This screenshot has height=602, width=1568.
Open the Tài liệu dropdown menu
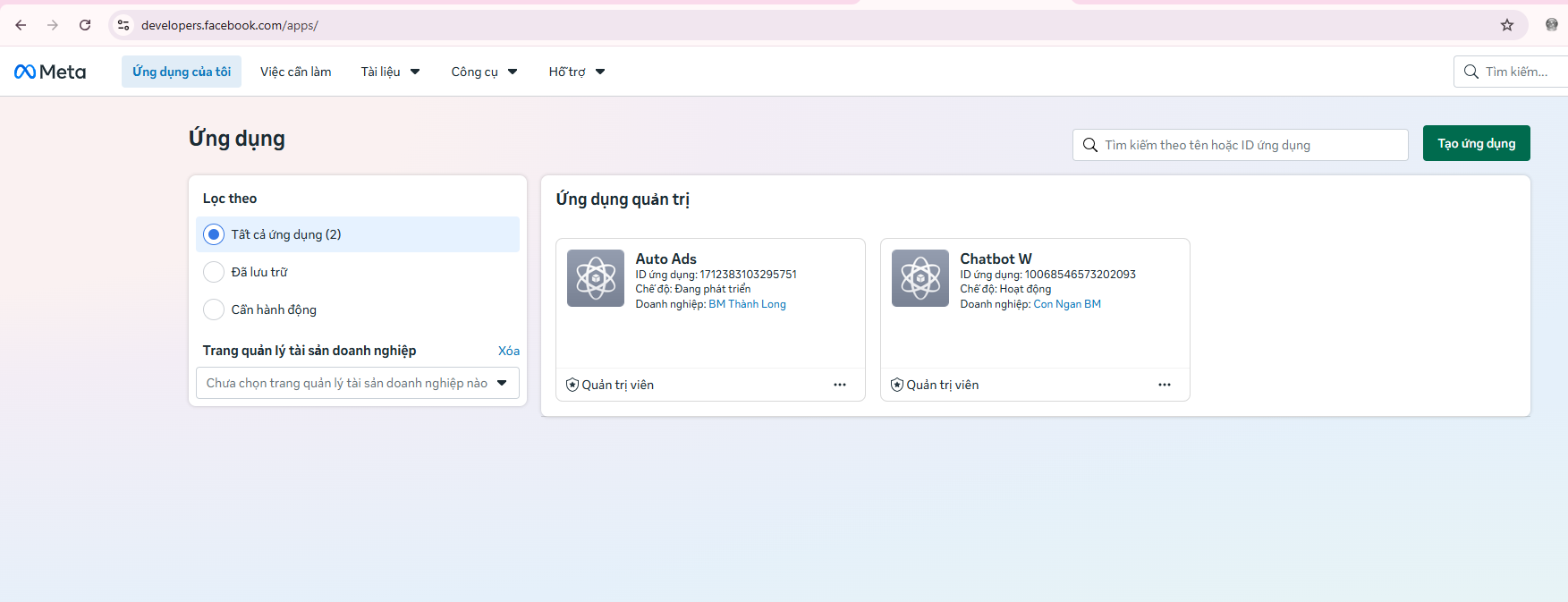click(x=390, y=72)
